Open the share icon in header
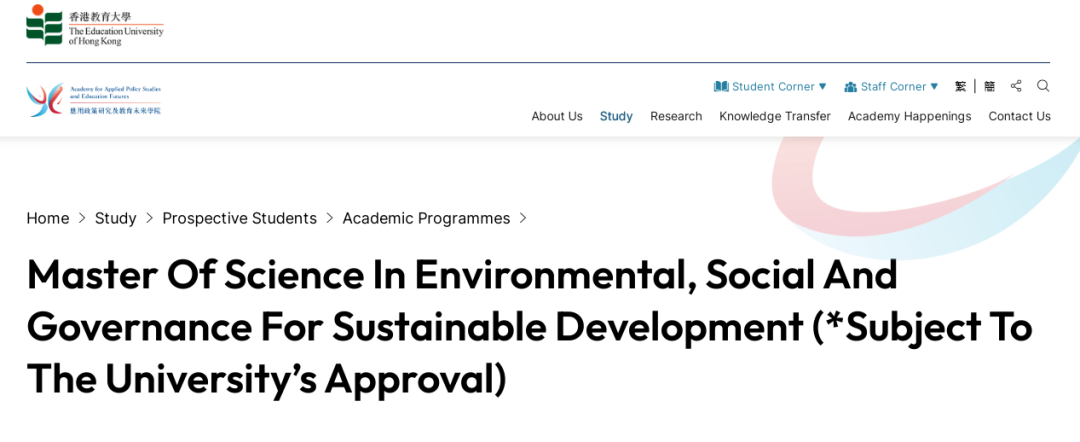Screen dimensions: 1080x442 point(1016,86)
